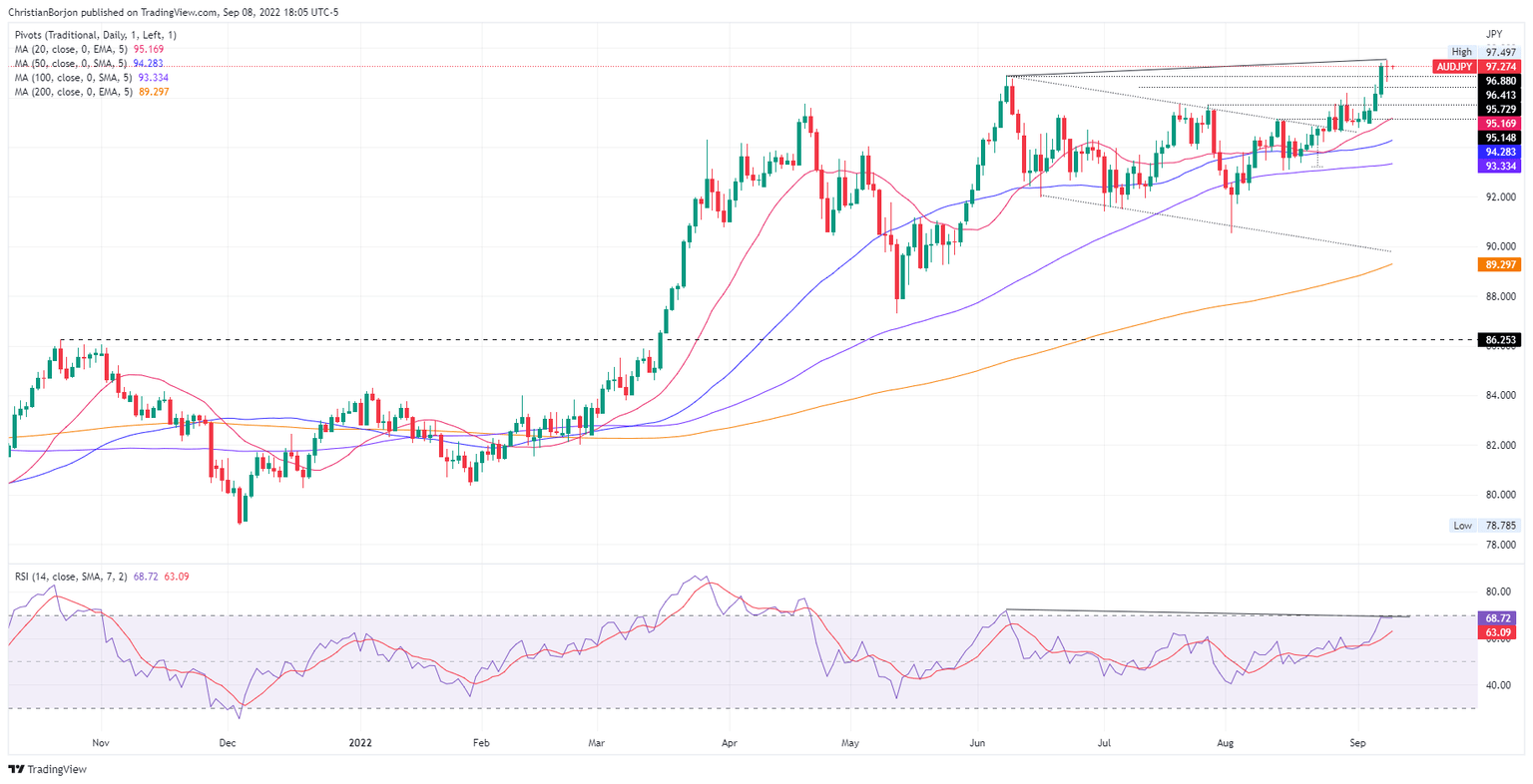The height and width of the screenshot is (784, 1533).
Task: Click the High 97.497 price label
Action: (1484, 52)
